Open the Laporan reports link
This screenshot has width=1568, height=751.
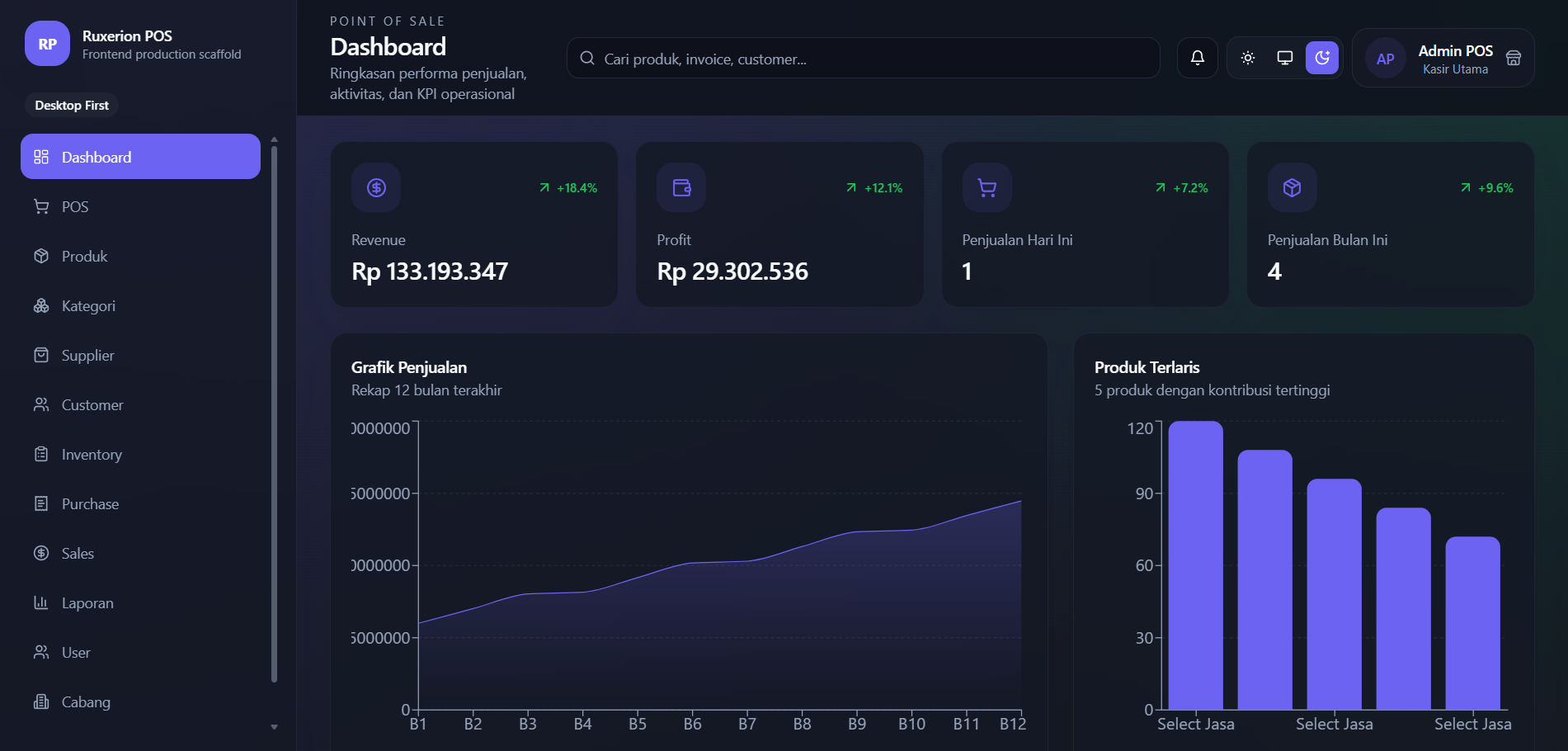[140, 602]
